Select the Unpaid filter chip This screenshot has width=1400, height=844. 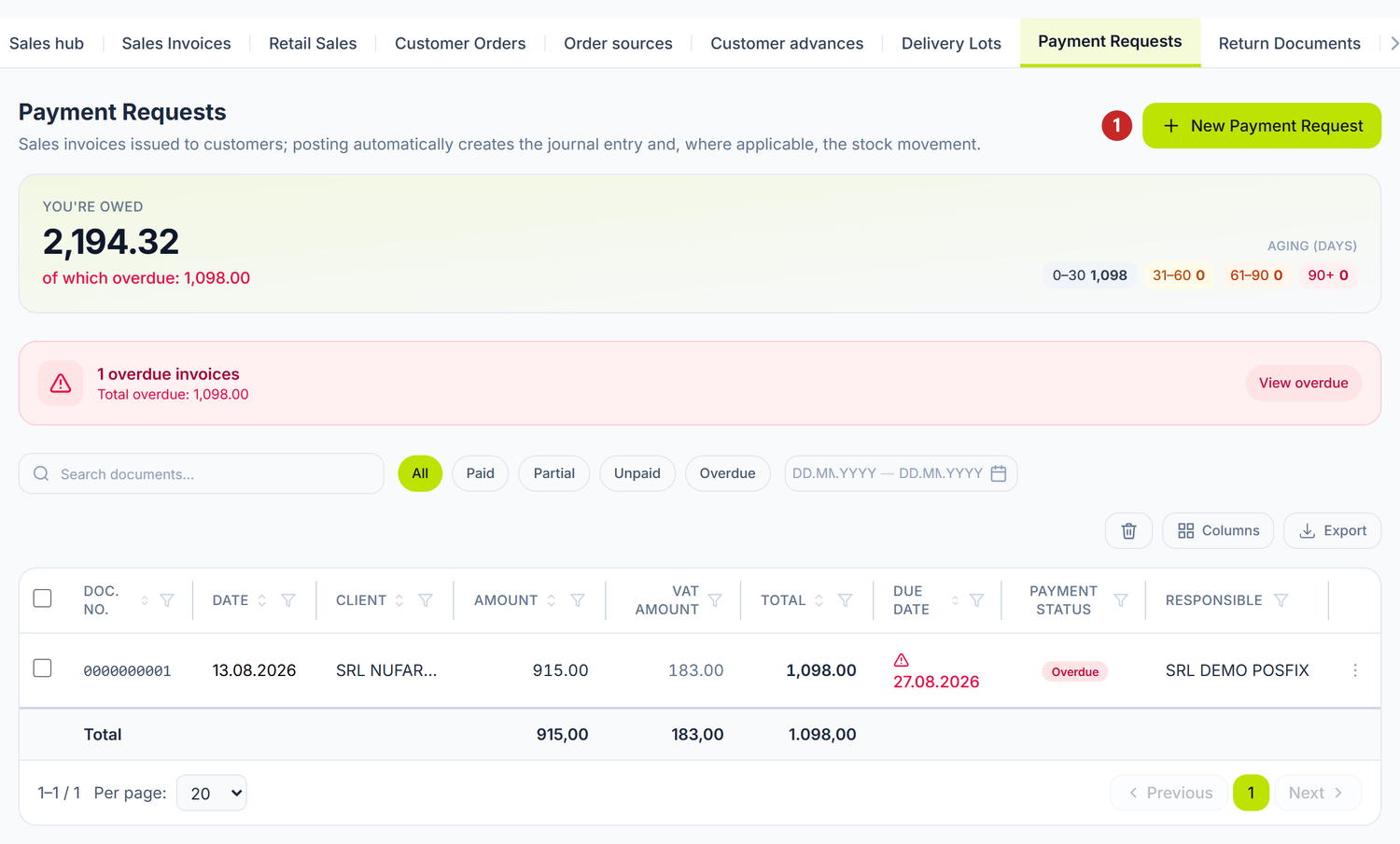click(x=637, y=473)
